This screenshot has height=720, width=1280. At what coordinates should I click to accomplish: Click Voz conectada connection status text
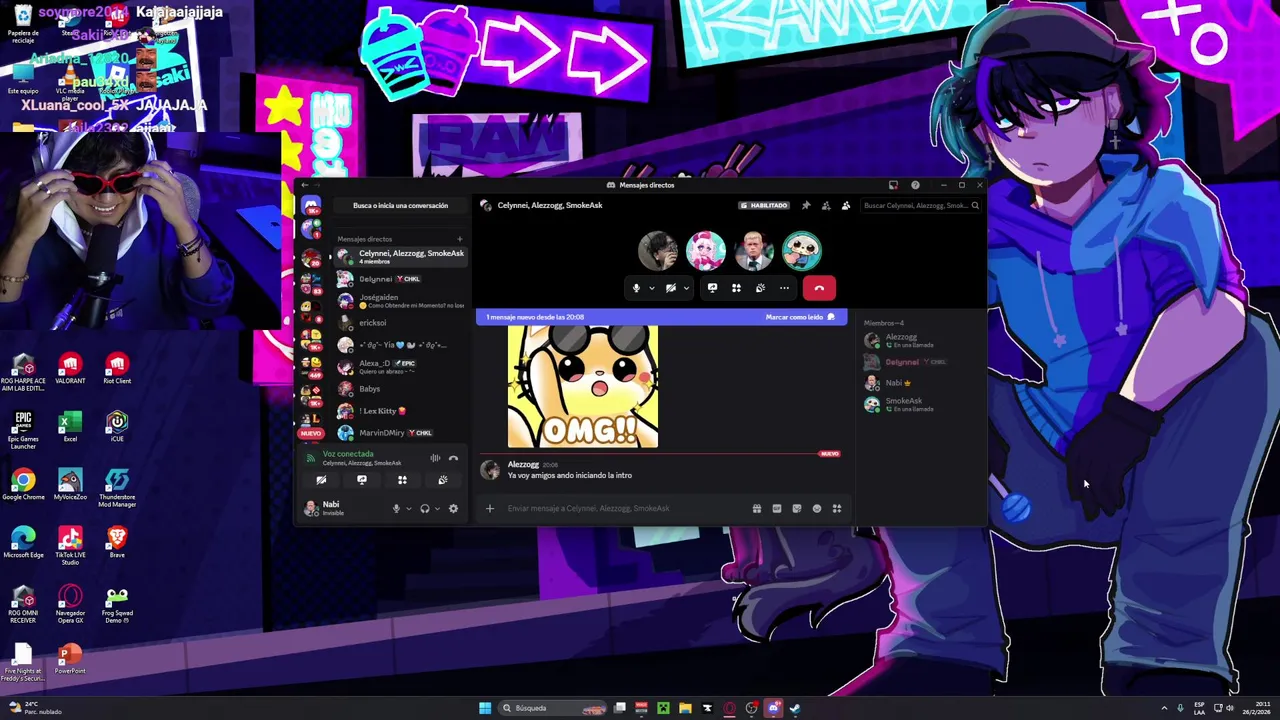click(x=348, y=454)
